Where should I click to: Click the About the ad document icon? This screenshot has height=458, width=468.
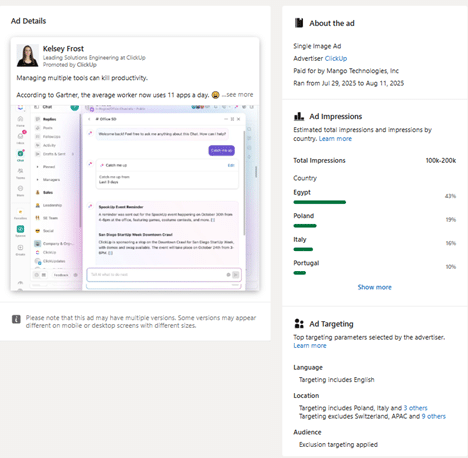[x=299, y=23]
